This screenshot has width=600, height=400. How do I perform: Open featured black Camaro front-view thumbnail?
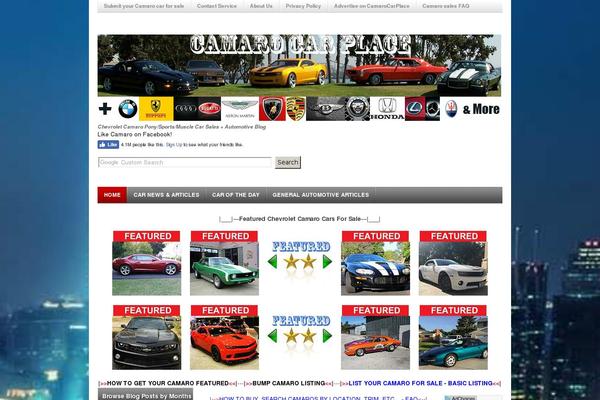point(147,337)
